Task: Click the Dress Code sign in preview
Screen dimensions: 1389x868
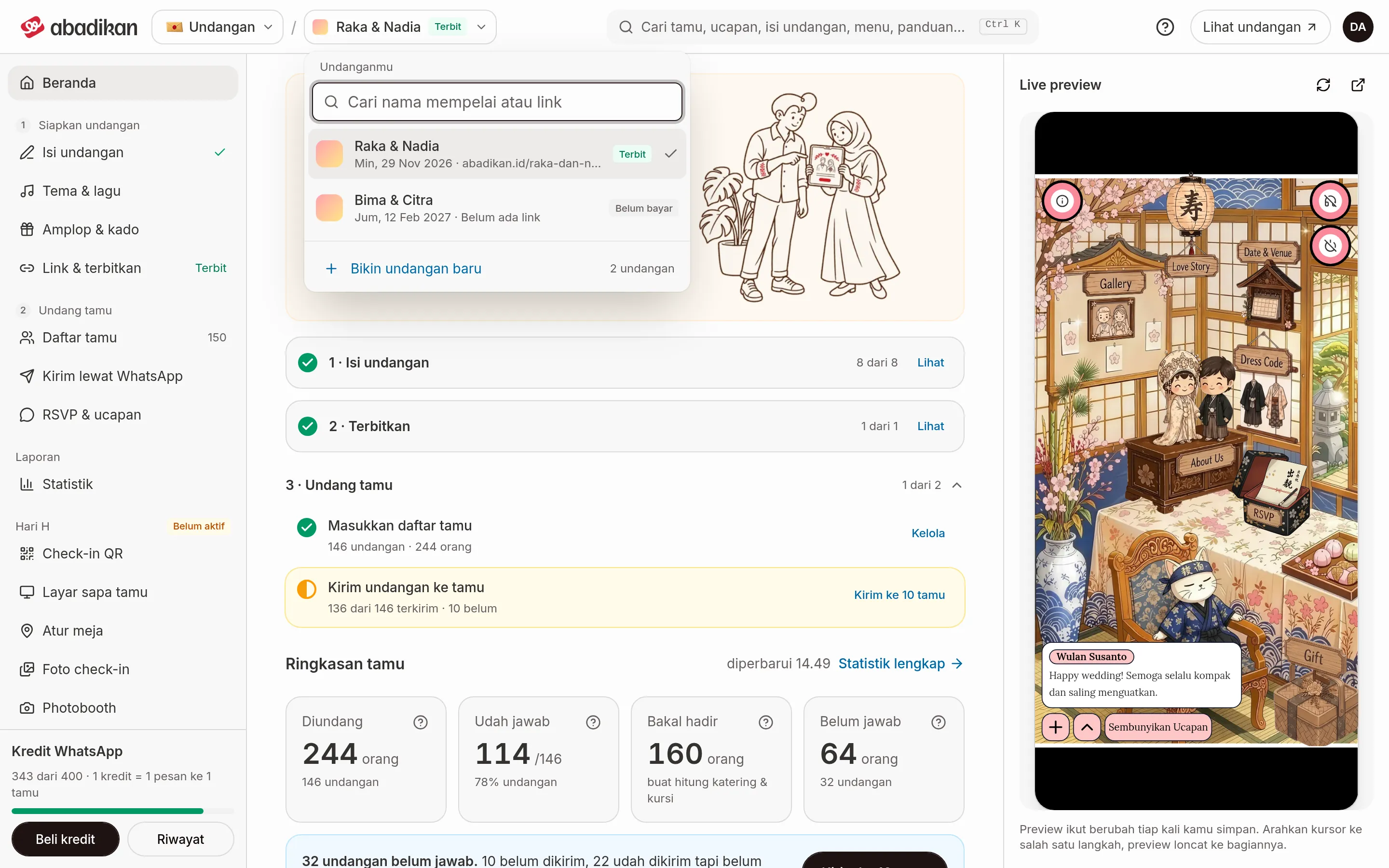Action: (x=1261, y=361)
